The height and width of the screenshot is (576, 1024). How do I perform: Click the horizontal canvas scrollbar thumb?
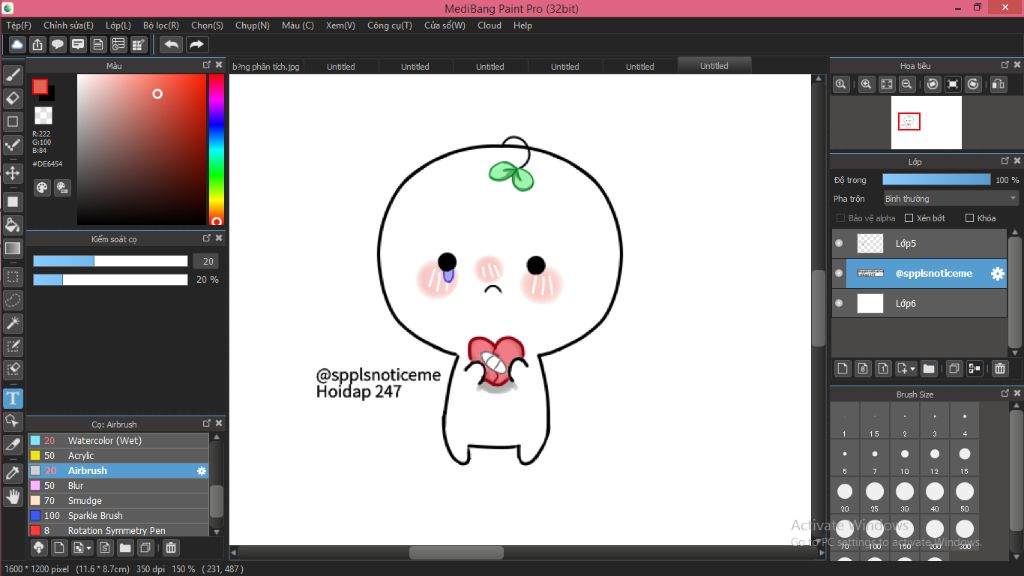(x=456, y=552)
